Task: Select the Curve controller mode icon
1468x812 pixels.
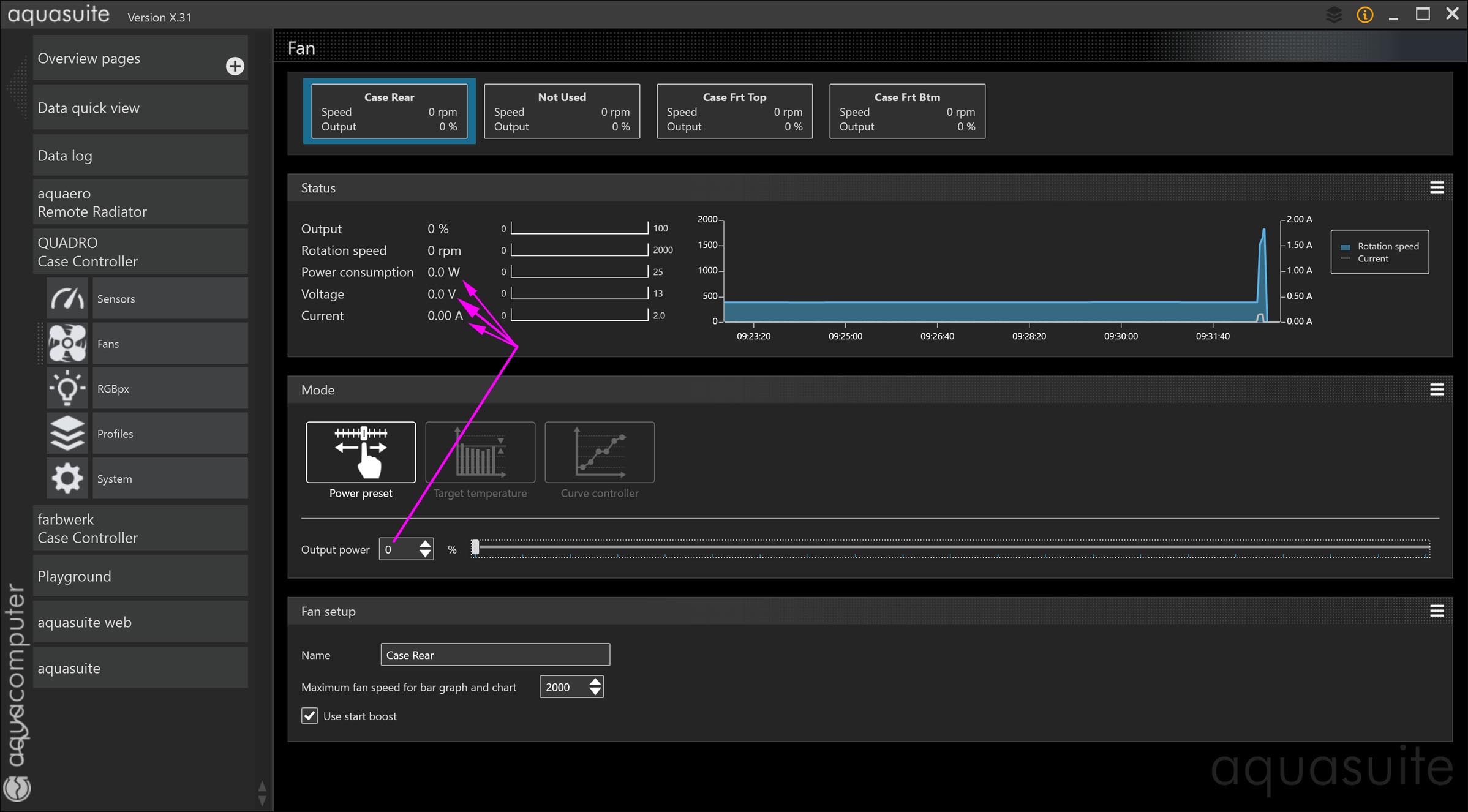Action: tap(599, 453)
